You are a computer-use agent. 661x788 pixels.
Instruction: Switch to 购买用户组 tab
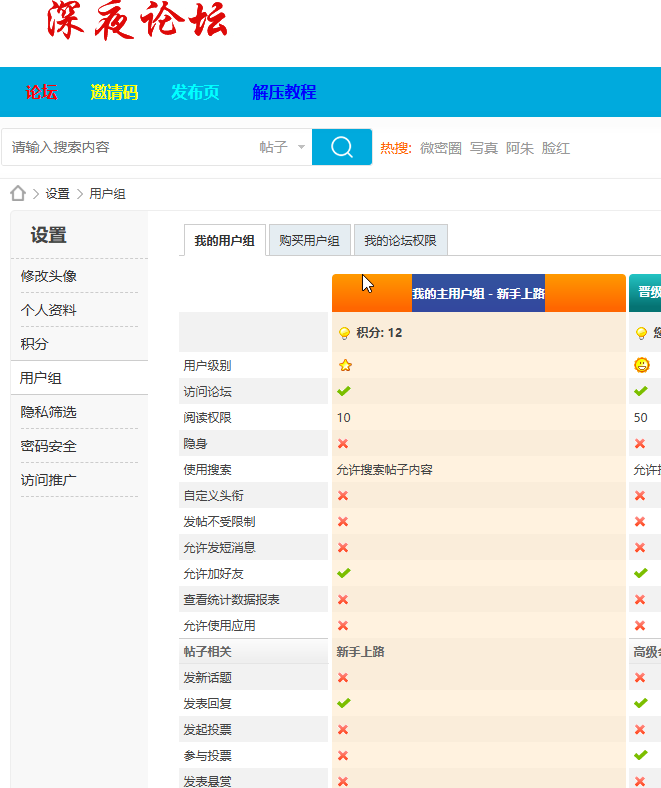310,241
